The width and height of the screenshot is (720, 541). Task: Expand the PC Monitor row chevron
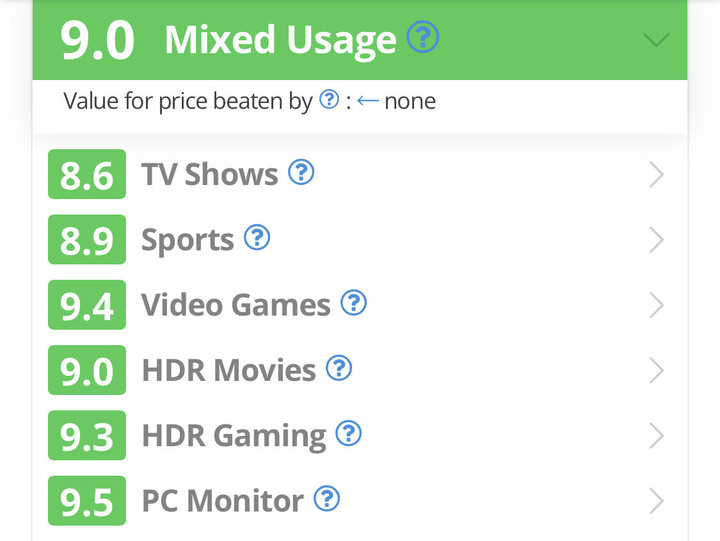coord(657,501)
